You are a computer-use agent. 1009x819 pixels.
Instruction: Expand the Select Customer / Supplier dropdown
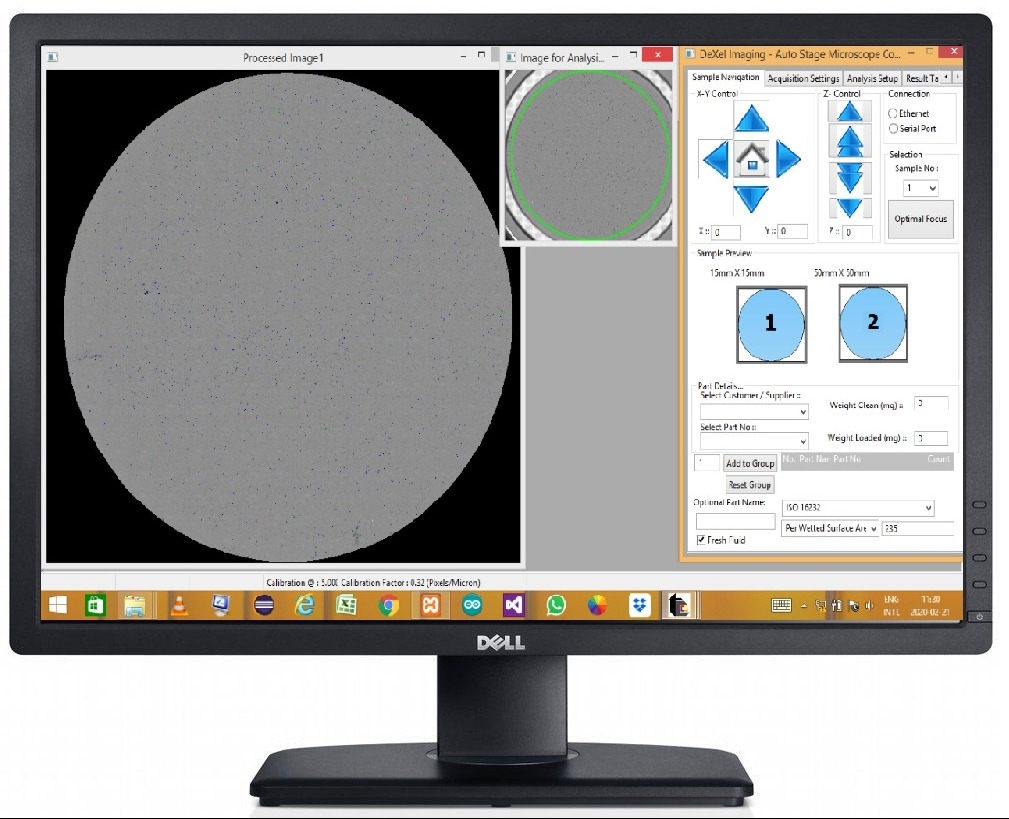(754, 412)
